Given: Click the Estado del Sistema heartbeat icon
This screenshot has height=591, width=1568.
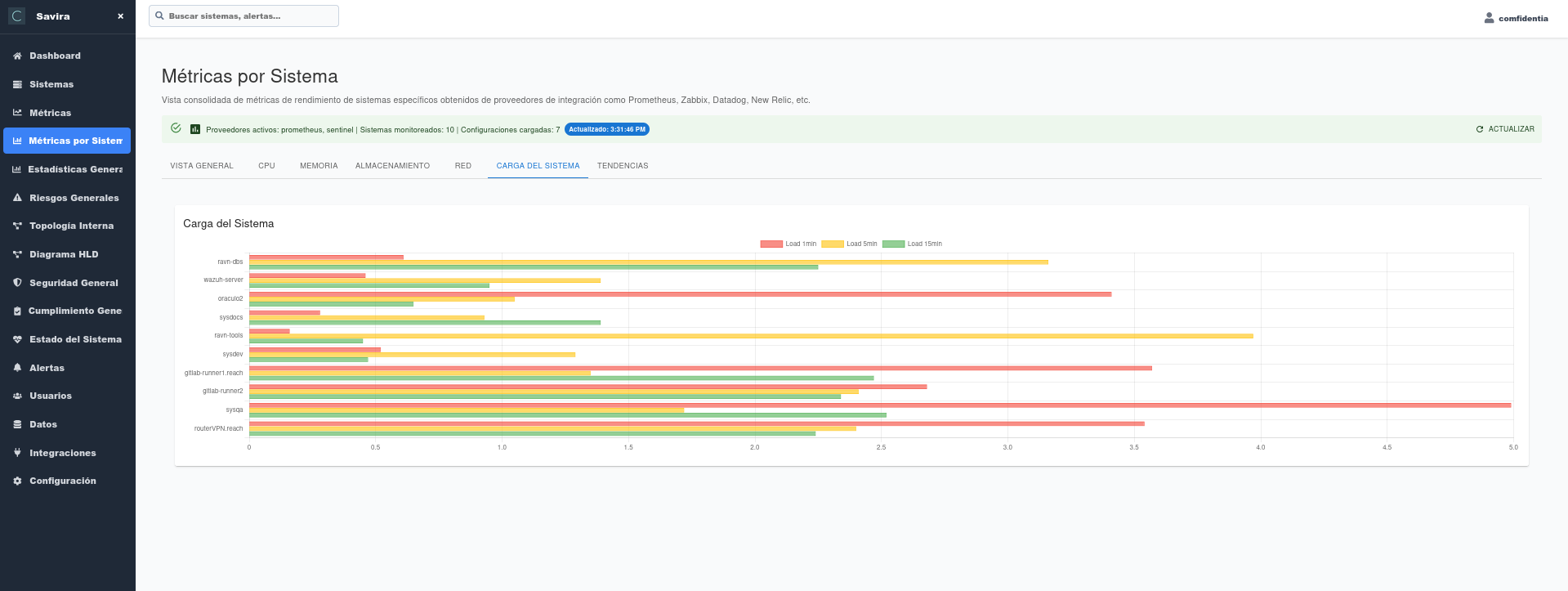Looking at the screenshot, I should pos(17,340).
